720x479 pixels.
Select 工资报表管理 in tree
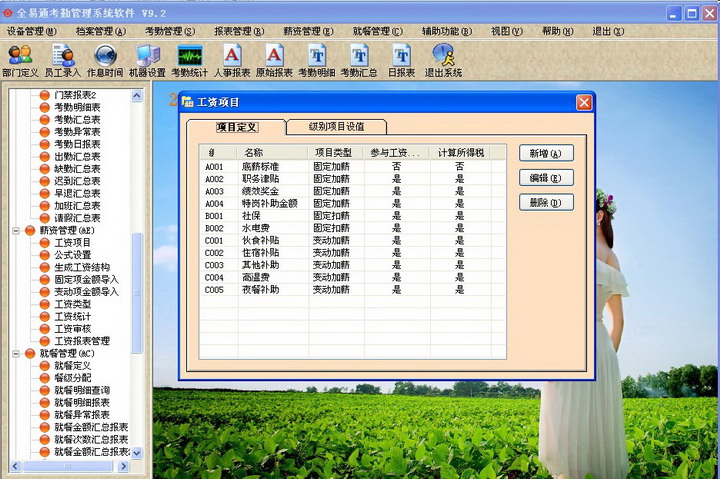82,341
